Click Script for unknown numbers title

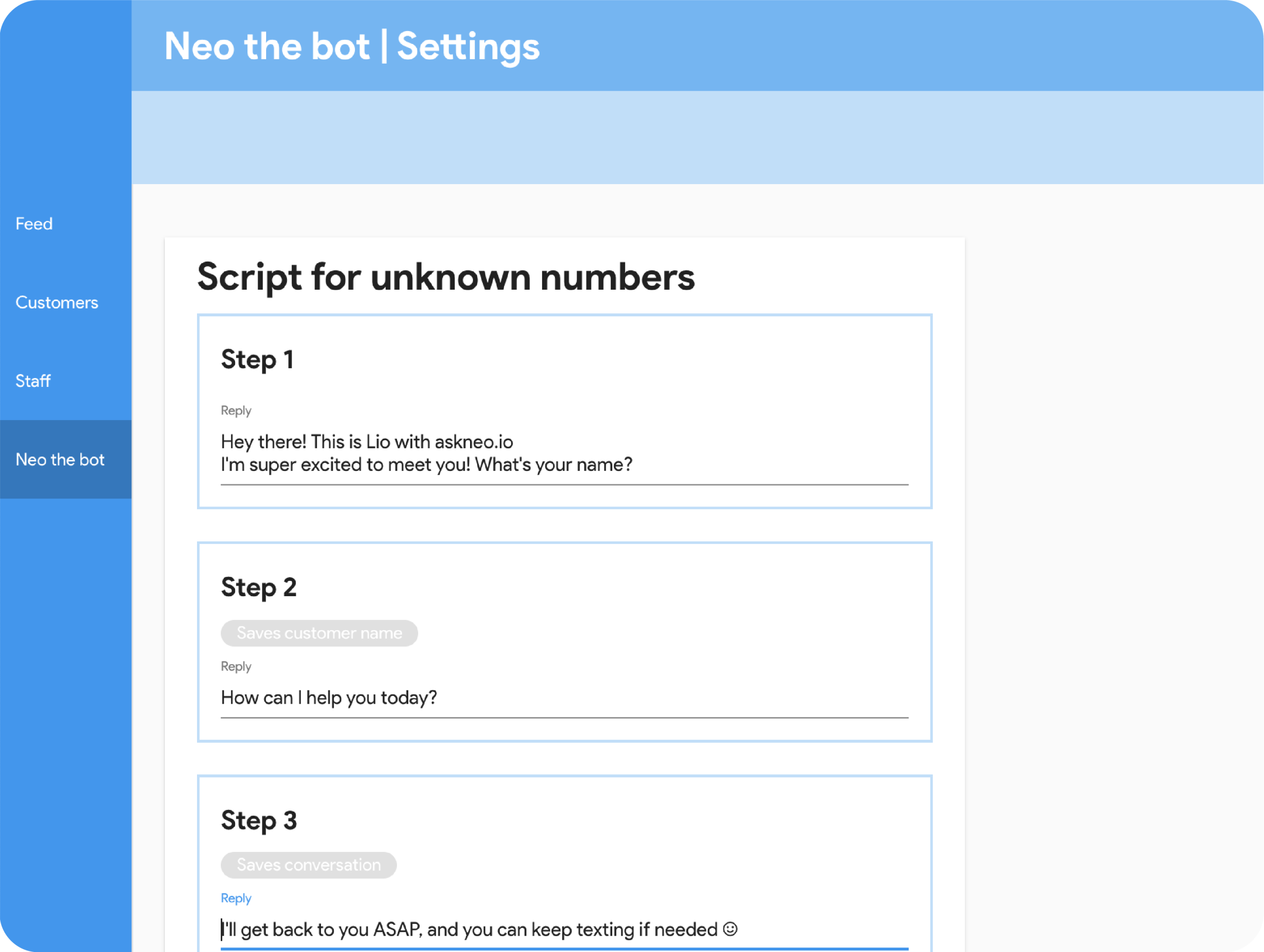[446, 277]
